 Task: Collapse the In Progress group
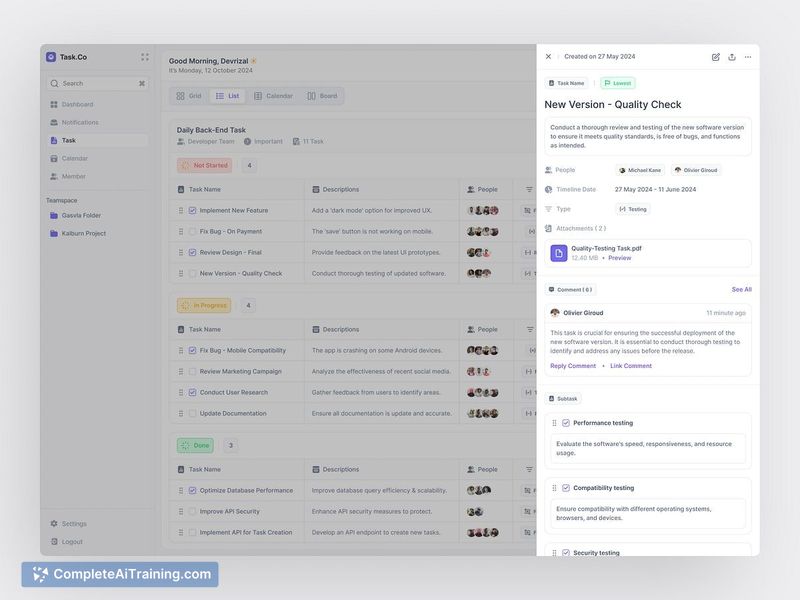[204, 306]
